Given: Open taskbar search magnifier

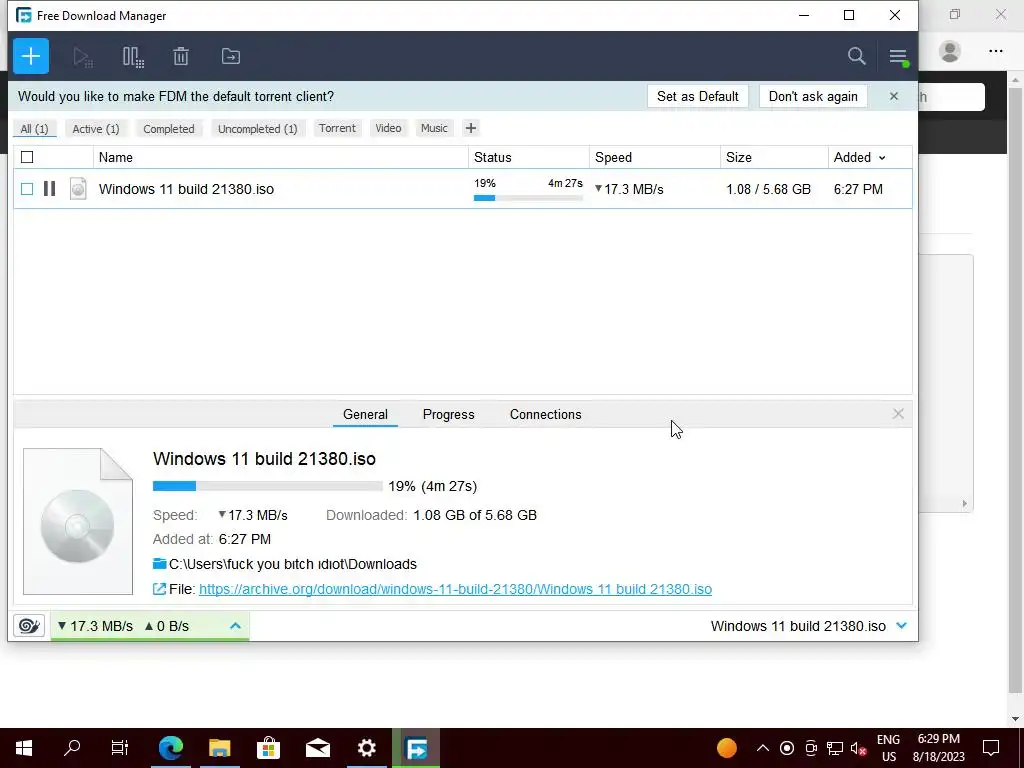Looking at the screenshot, I should pyautogui.click(x=72, y=747).
